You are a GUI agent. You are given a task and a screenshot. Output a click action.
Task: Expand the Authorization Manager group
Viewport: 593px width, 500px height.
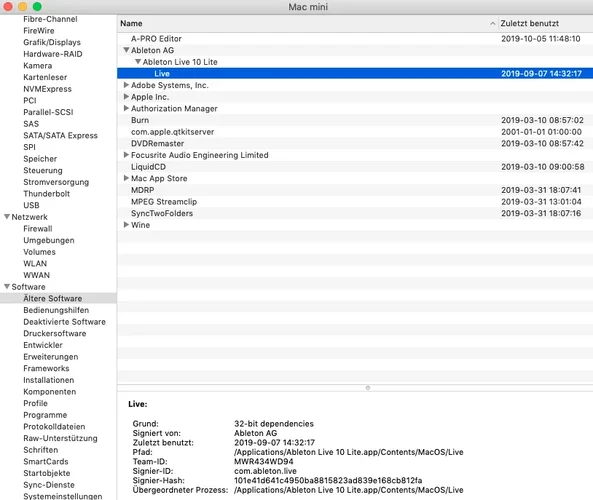pyautogui.click(x=126, y=108)
